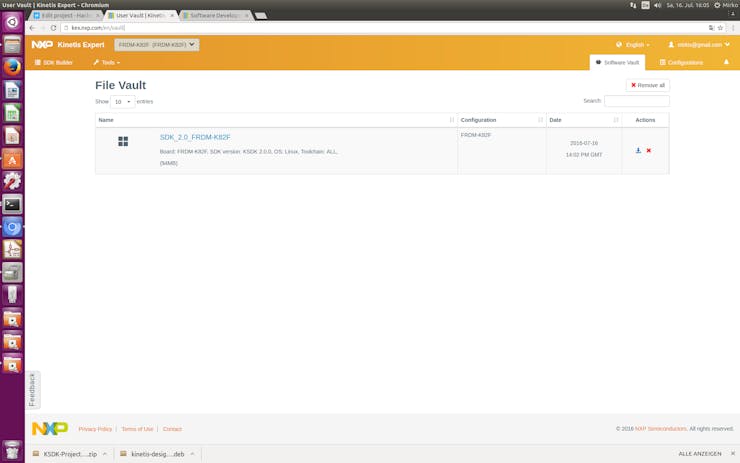
Task: Open Chromium three-dot menu
Action: 733,28
